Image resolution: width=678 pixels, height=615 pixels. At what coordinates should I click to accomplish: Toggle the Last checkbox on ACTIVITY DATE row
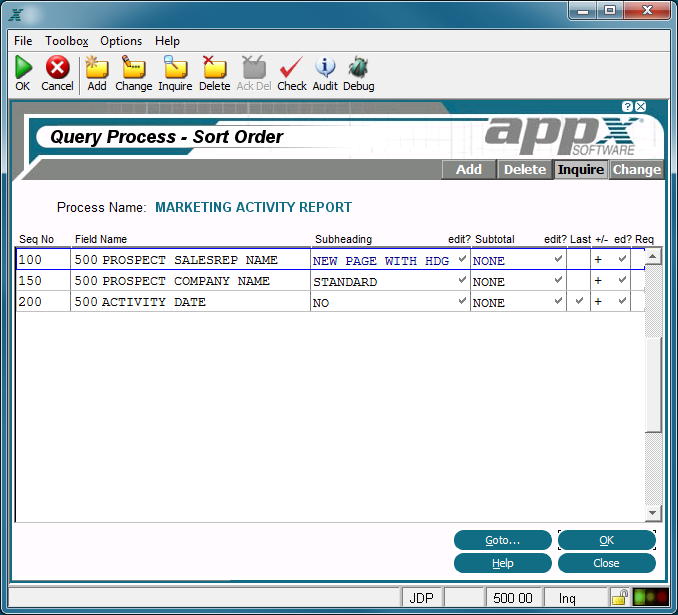tap(579, 300)
